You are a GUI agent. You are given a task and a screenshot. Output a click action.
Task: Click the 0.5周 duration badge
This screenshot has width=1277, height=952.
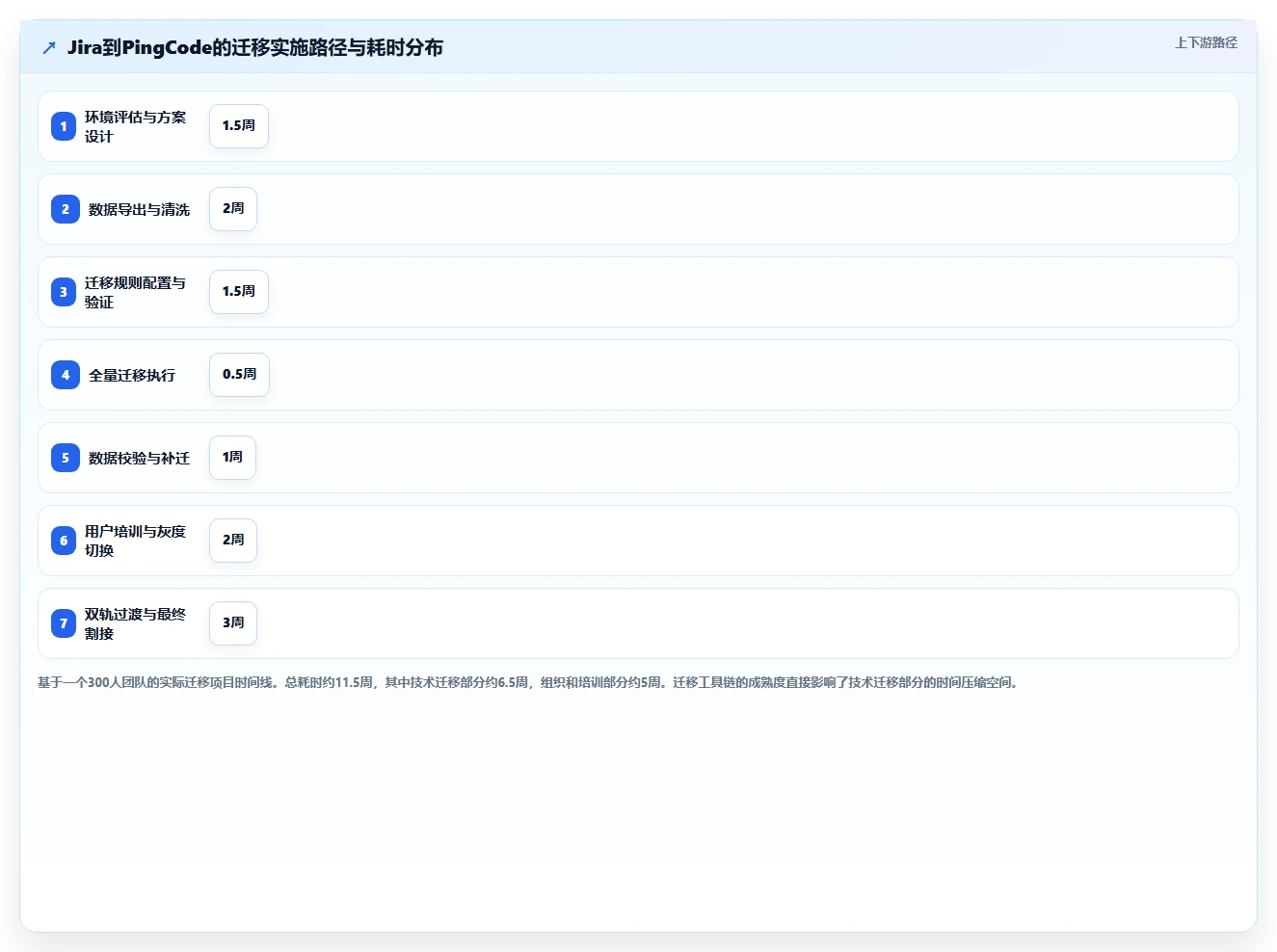click(239, 375)
